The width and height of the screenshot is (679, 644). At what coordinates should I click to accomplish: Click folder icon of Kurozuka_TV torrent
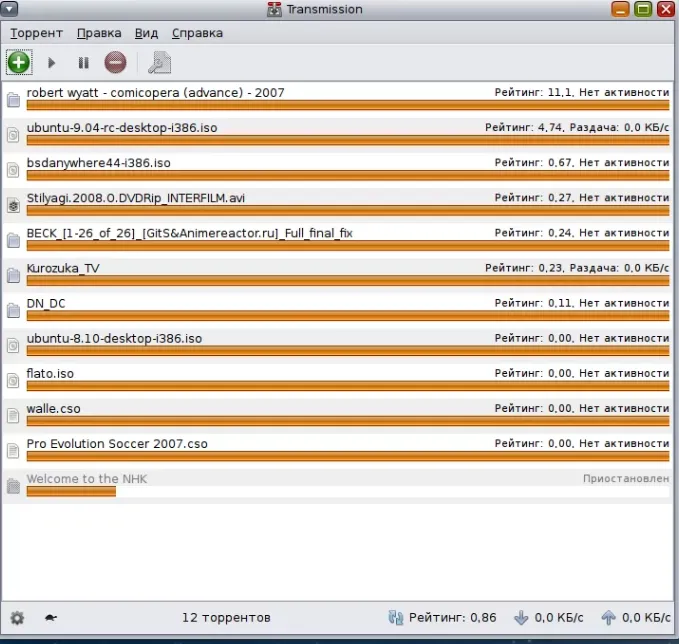click(13, 275)
